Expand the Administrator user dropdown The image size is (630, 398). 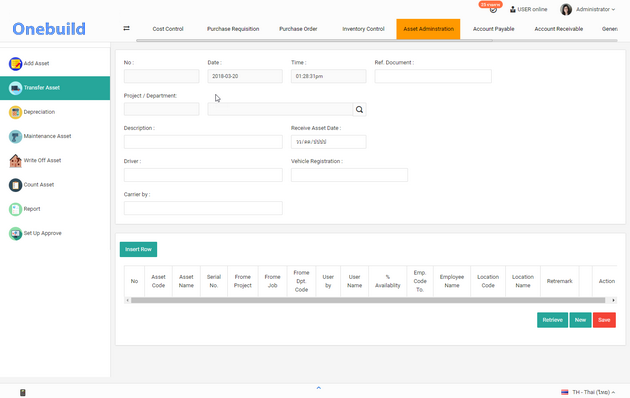(x=588, y=9)
